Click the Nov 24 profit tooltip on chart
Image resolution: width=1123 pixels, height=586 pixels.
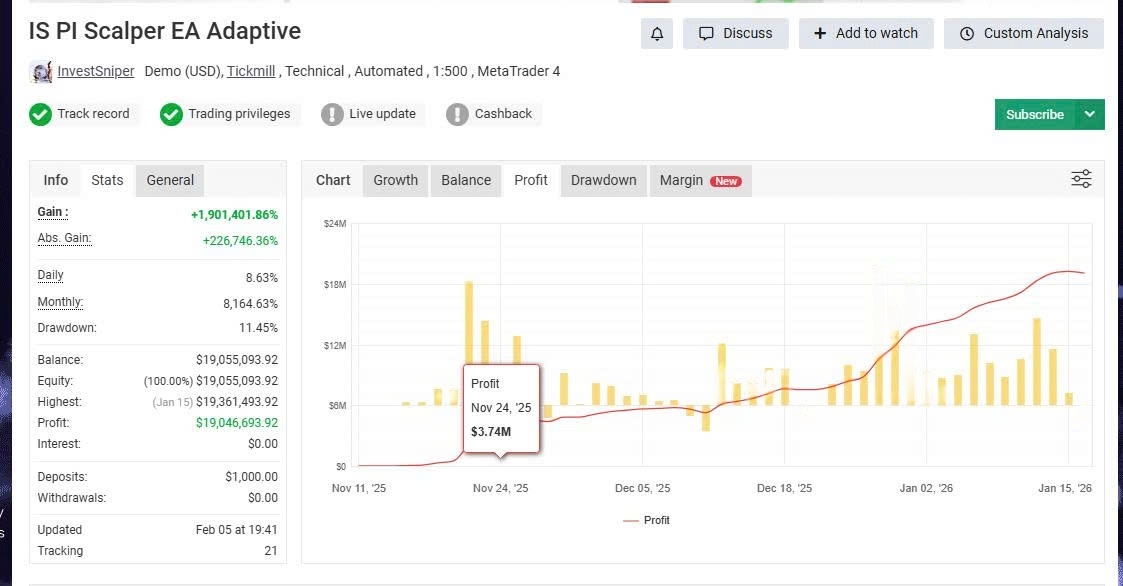point(500,408)
